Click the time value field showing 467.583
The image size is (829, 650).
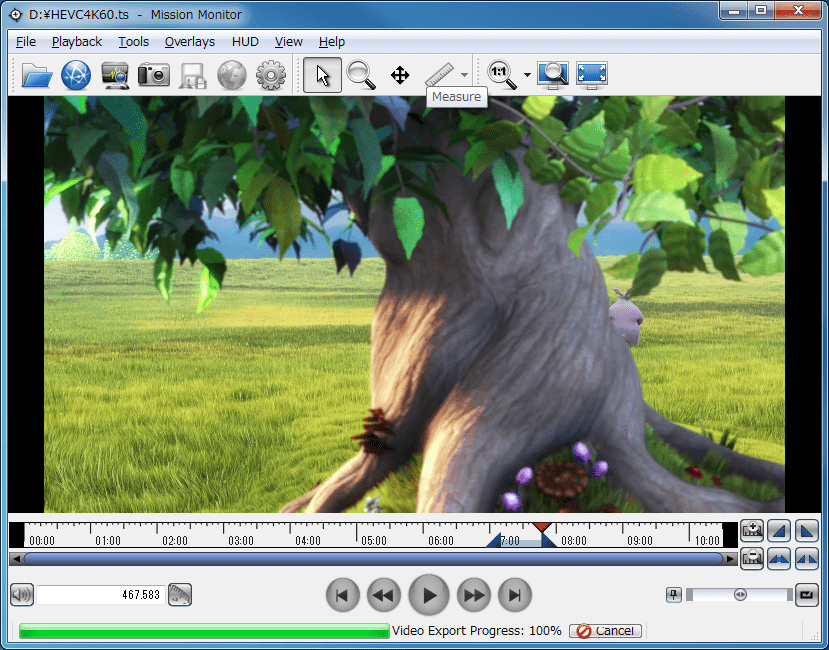point(101,595)
